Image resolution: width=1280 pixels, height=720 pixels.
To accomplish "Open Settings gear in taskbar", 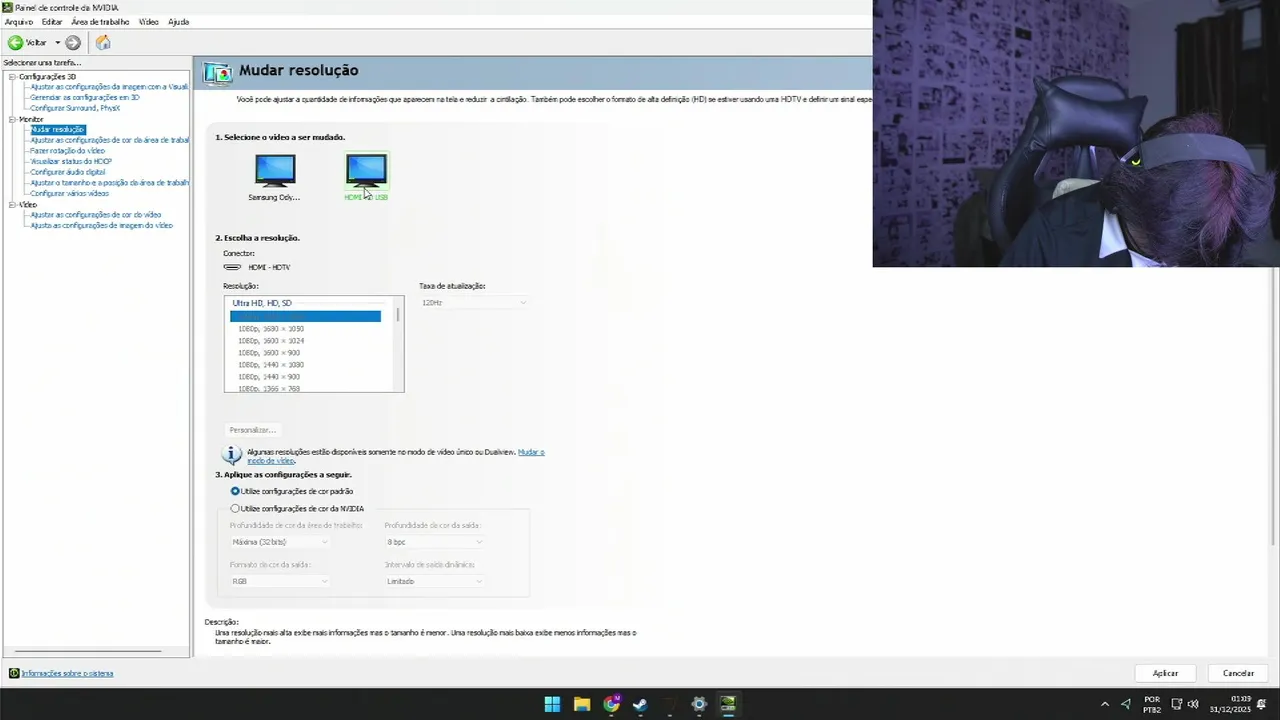I will coord(699,704).
